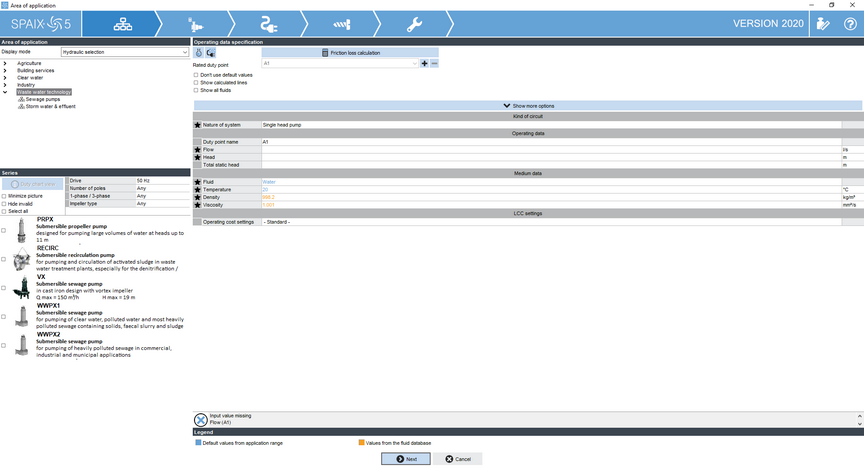Click the star marker beside Head
The height and width of the screenshot is (468, 864).
pos(197,157)
